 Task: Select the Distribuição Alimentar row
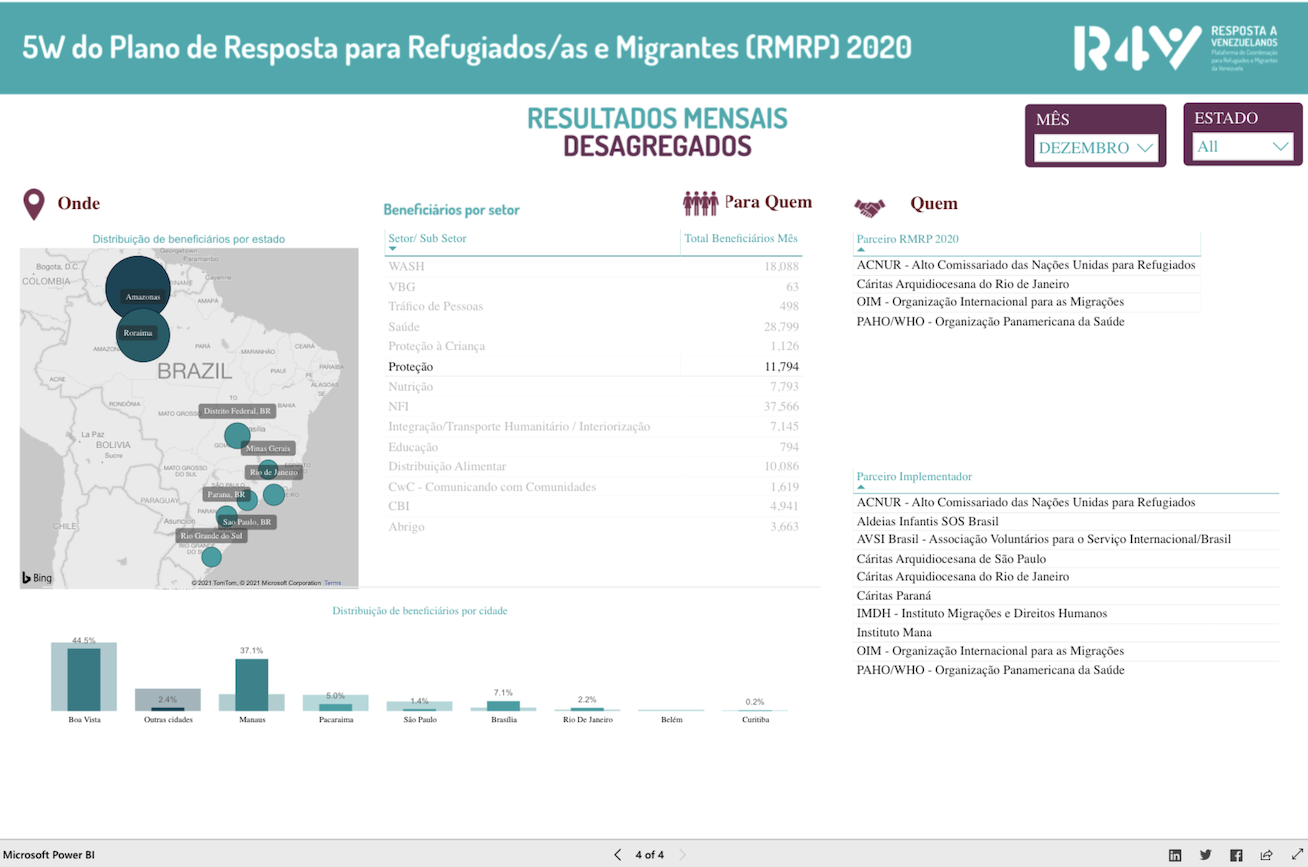593,467
